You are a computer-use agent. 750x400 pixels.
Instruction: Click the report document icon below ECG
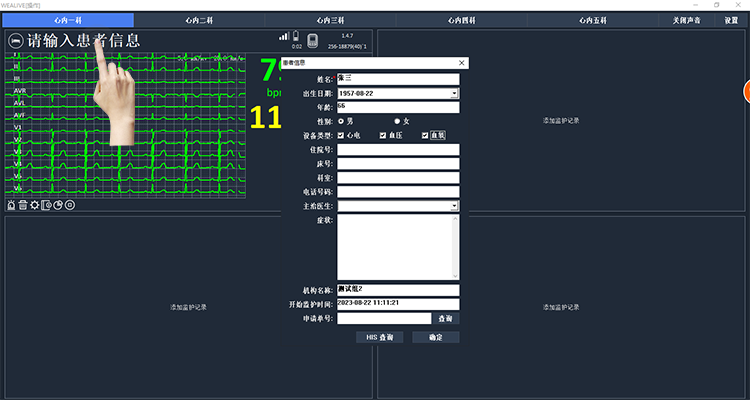47,205
